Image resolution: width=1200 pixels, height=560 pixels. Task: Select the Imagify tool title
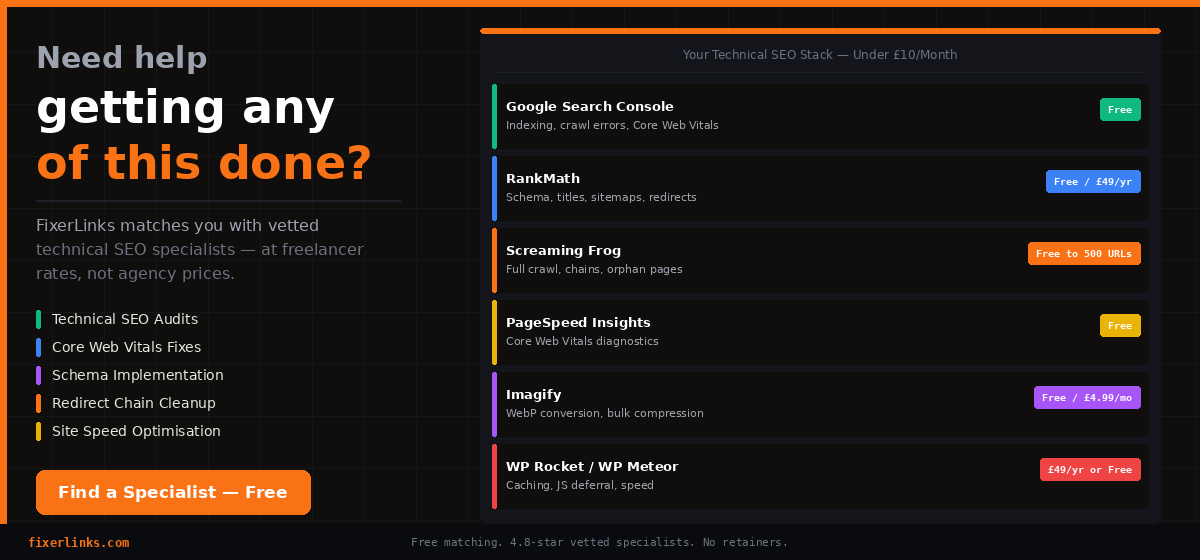pyautogui.click(x=534, y=395)
